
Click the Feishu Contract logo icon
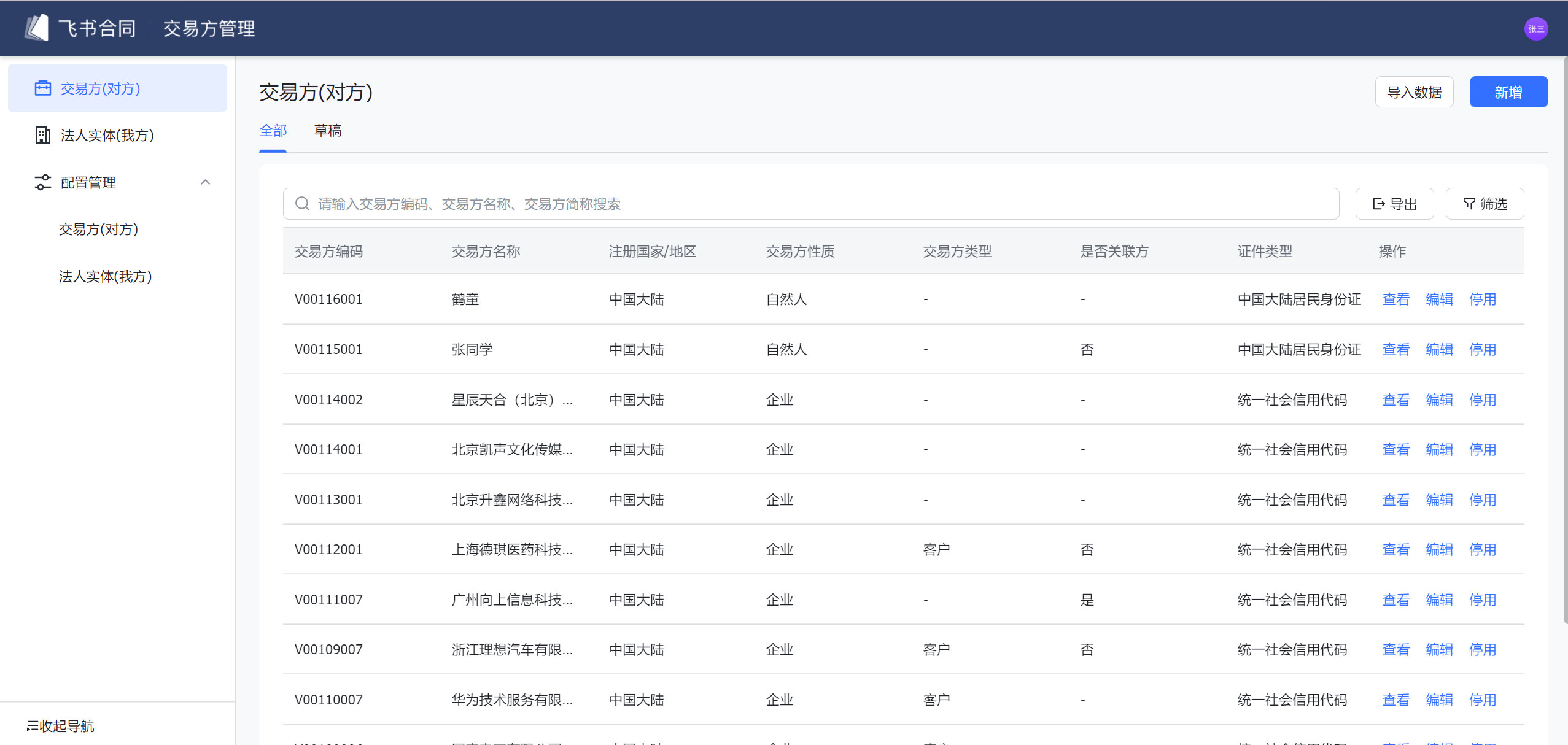37,28
